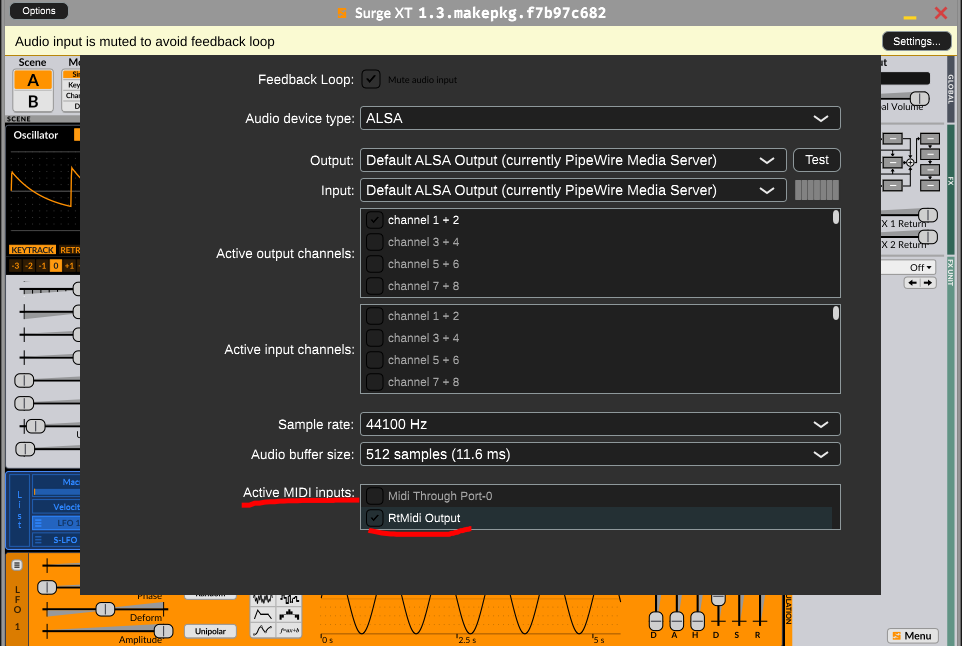Click input channels list scrollbar
Viewport: 962px width, 646px height.
tap(836, 313)
